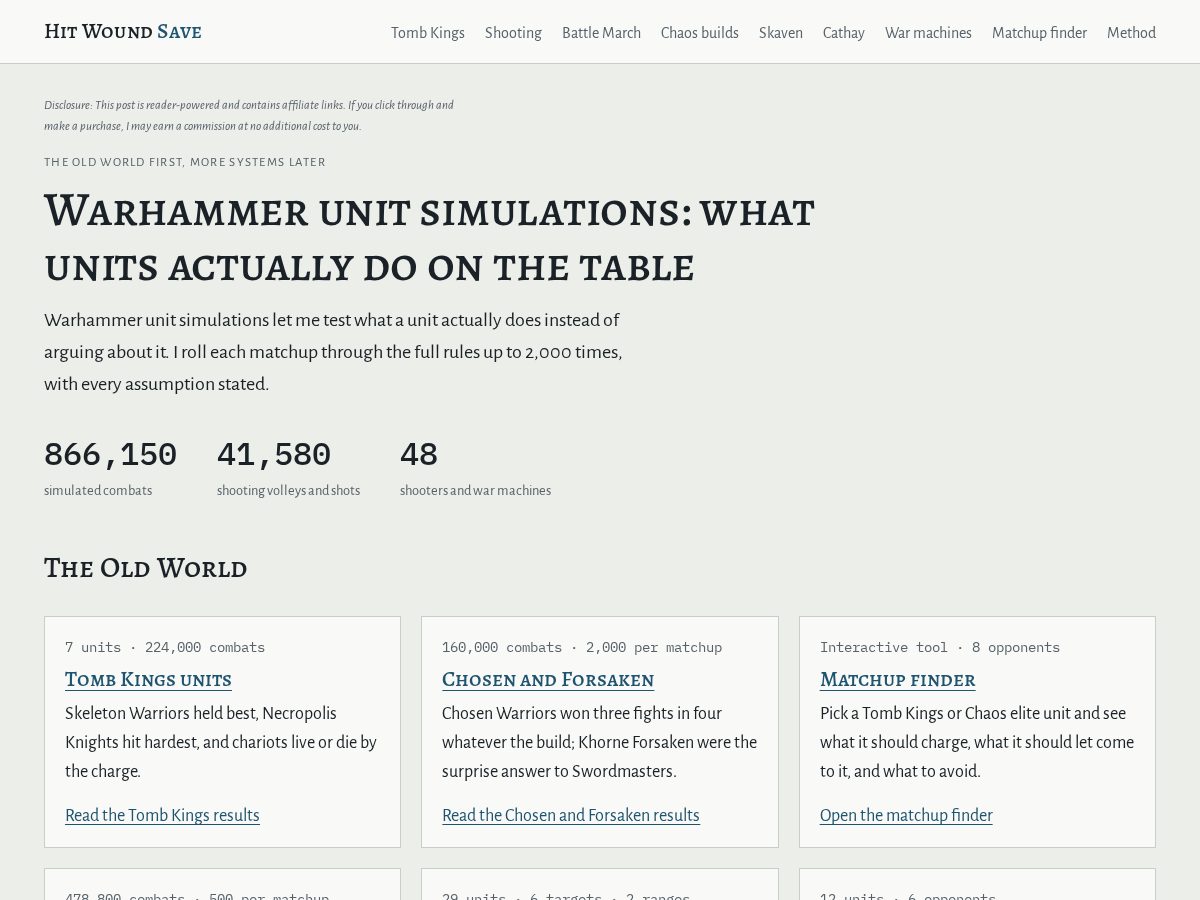Click the 41,580 shooting volleys figure

274,455
